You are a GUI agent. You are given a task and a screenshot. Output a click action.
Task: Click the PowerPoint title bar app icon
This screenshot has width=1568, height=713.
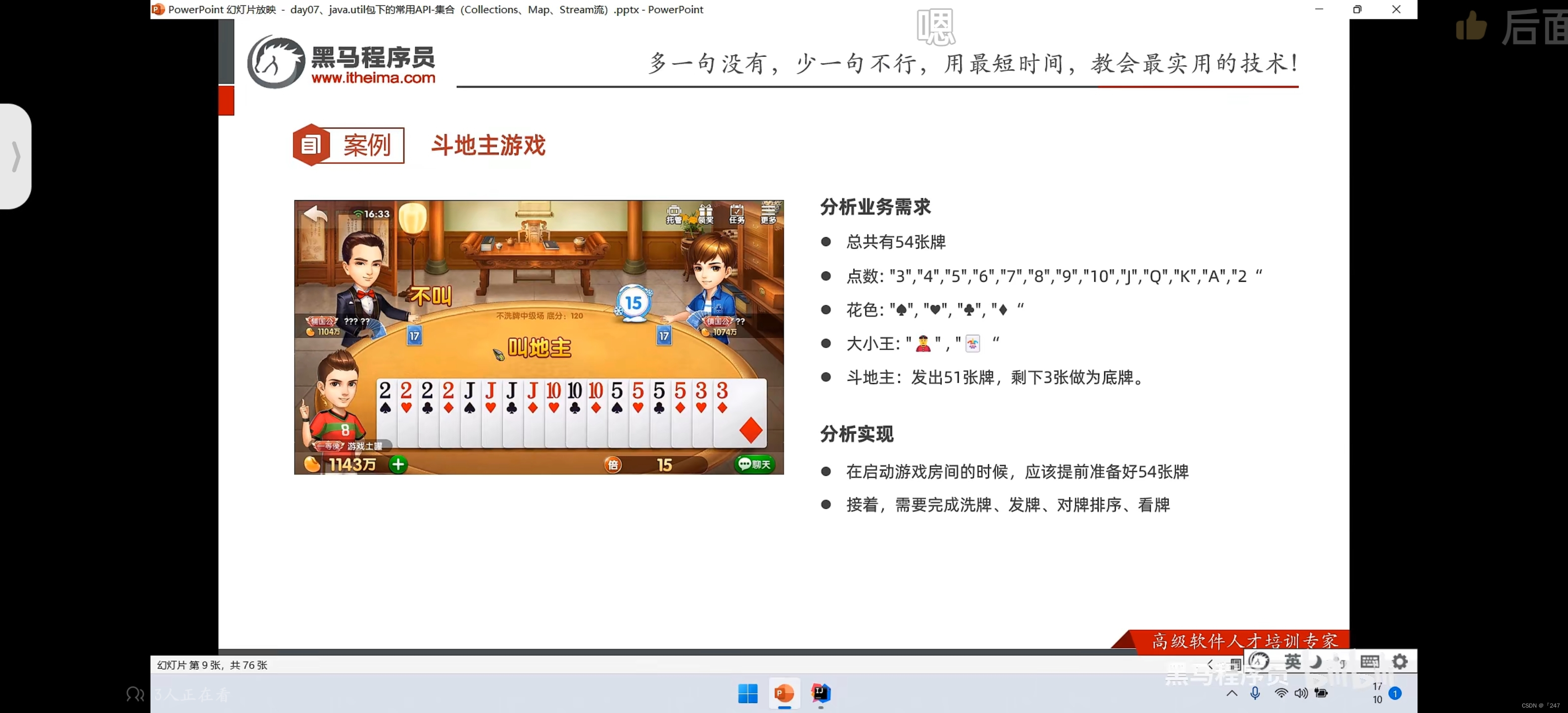[x=158, y=9]
